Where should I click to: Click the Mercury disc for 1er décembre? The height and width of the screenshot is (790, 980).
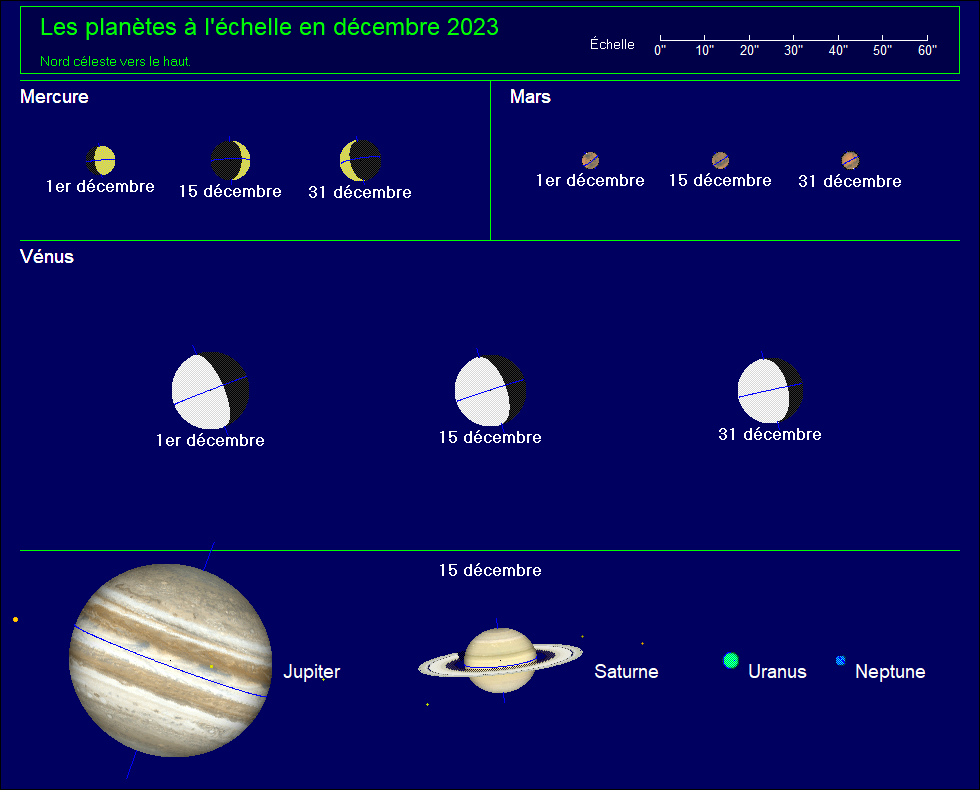101,160
